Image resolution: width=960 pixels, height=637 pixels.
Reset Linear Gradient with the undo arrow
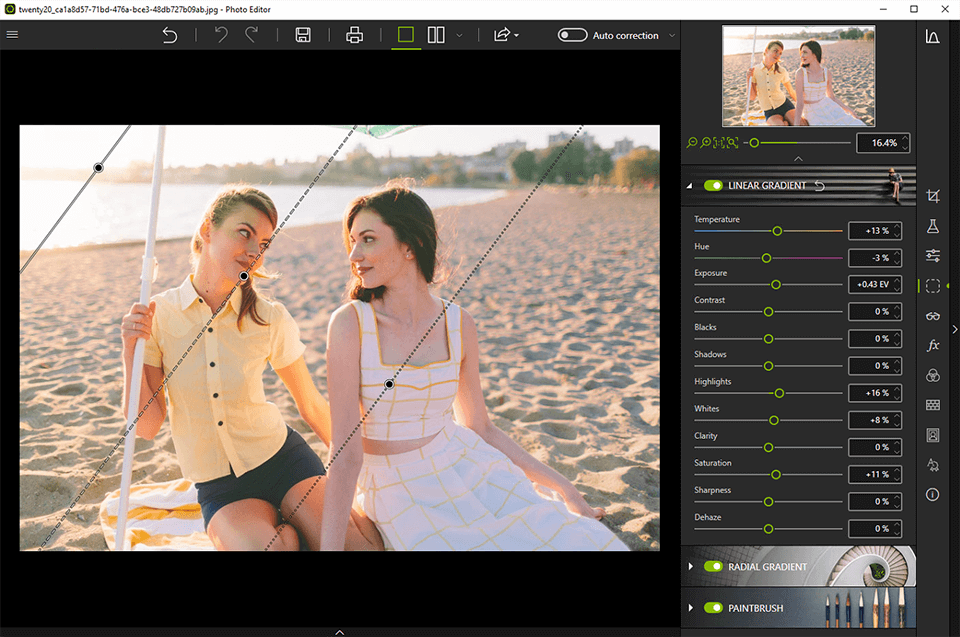[820, 186]
